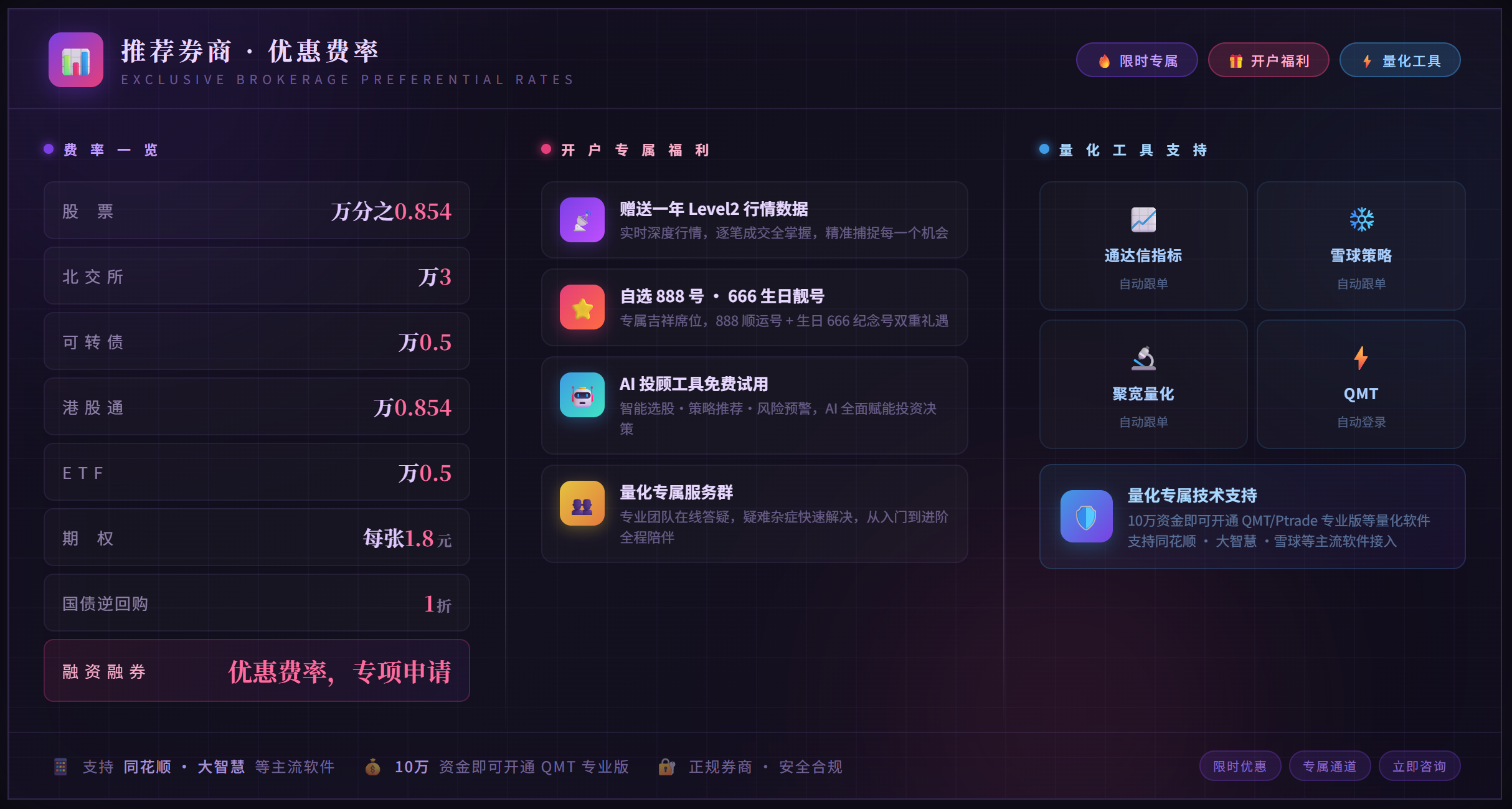Click the 聚宽量化显微镜图标

tap(1143, 358)
